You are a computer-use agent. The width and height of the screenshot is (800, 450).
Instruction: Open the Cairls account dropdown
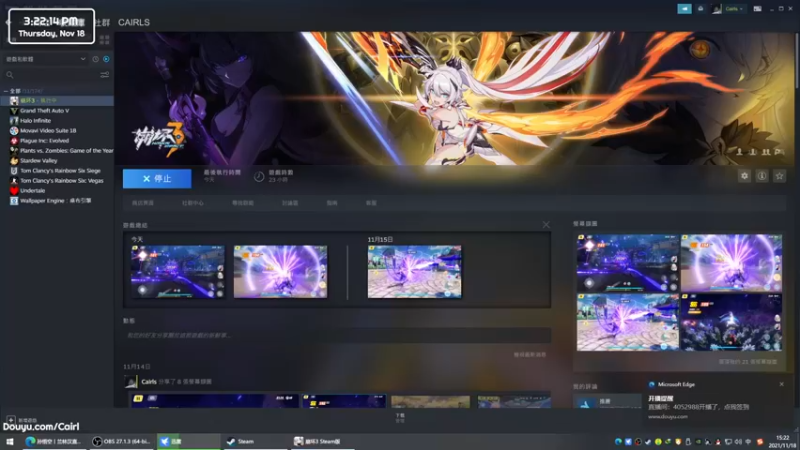tap(734, 9)
